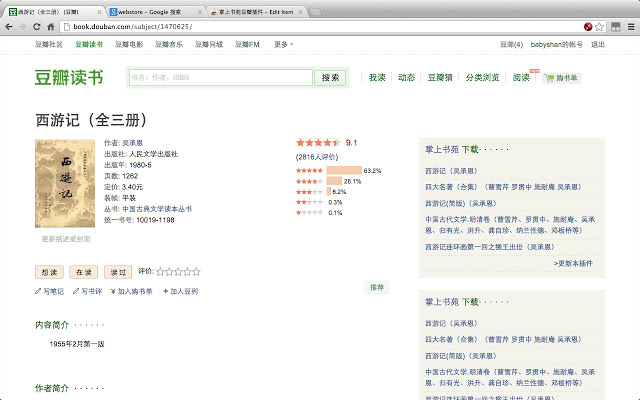The height and width of the screenshot is (400, 640).
Task: Click 更新描述或封面 under the cover
Action: click(66, 239)
